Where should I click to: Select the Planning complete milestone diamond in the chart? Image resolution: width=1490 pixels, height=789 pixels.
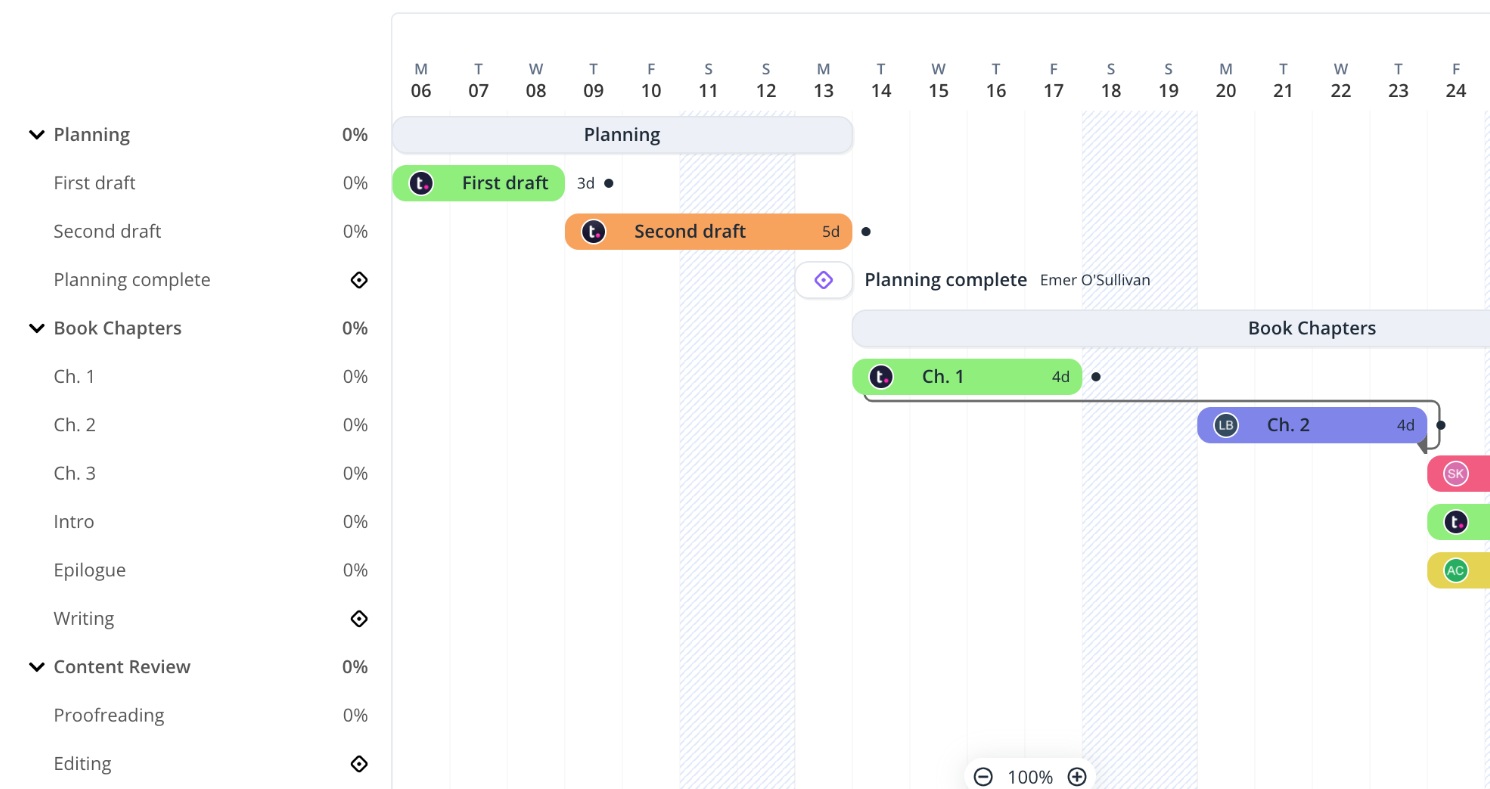[823, 280]
